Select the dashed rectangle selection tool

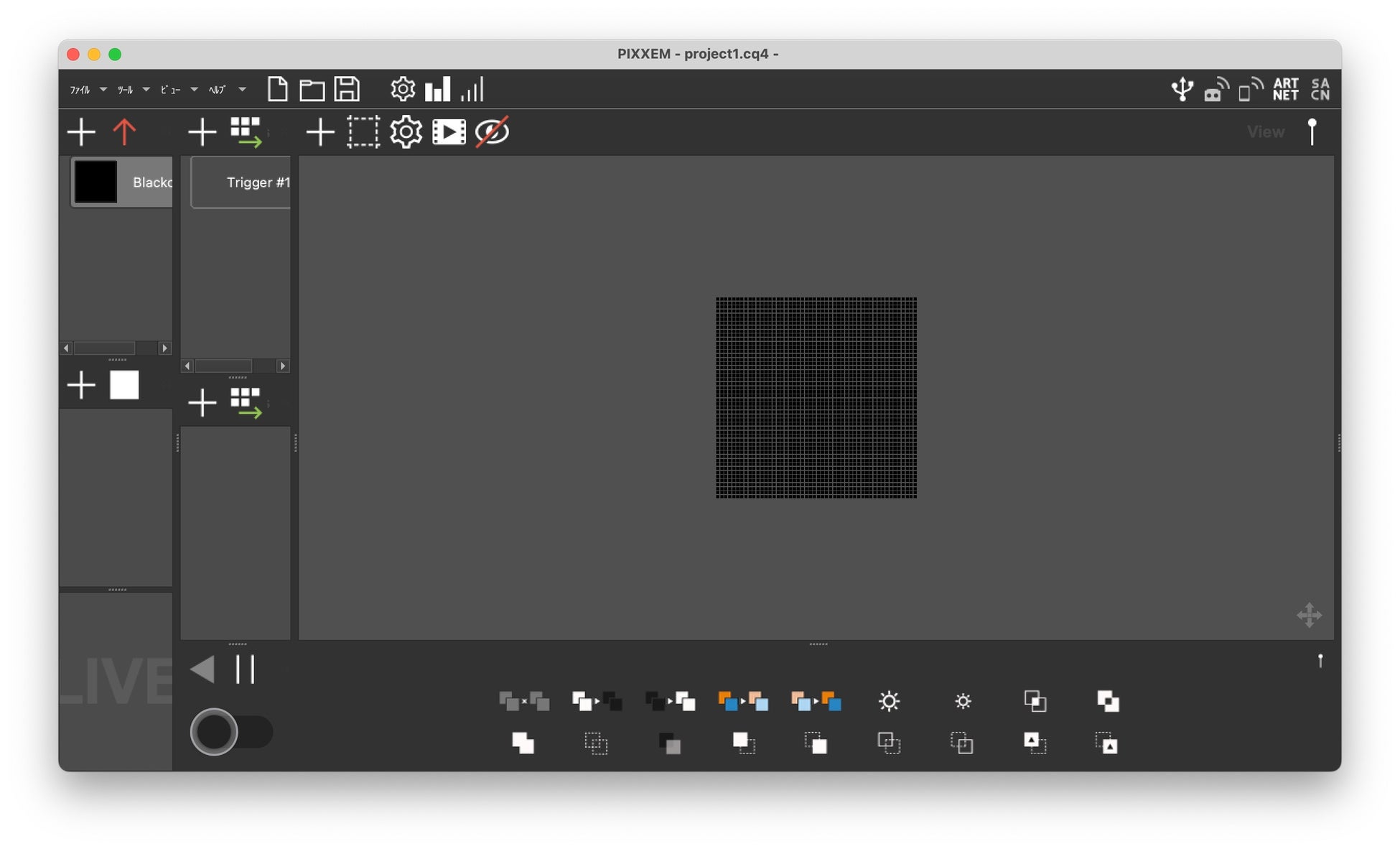363,132
